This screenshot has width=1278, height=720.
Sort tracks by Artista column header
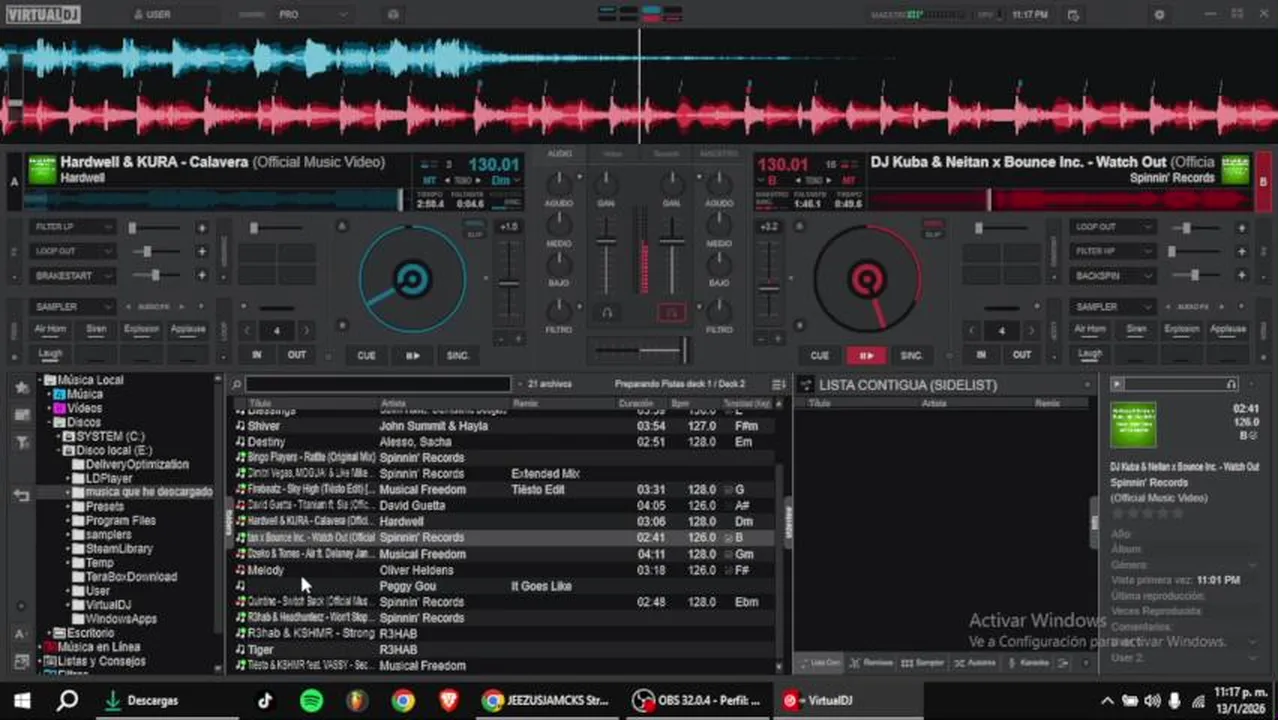coord(393,403)
